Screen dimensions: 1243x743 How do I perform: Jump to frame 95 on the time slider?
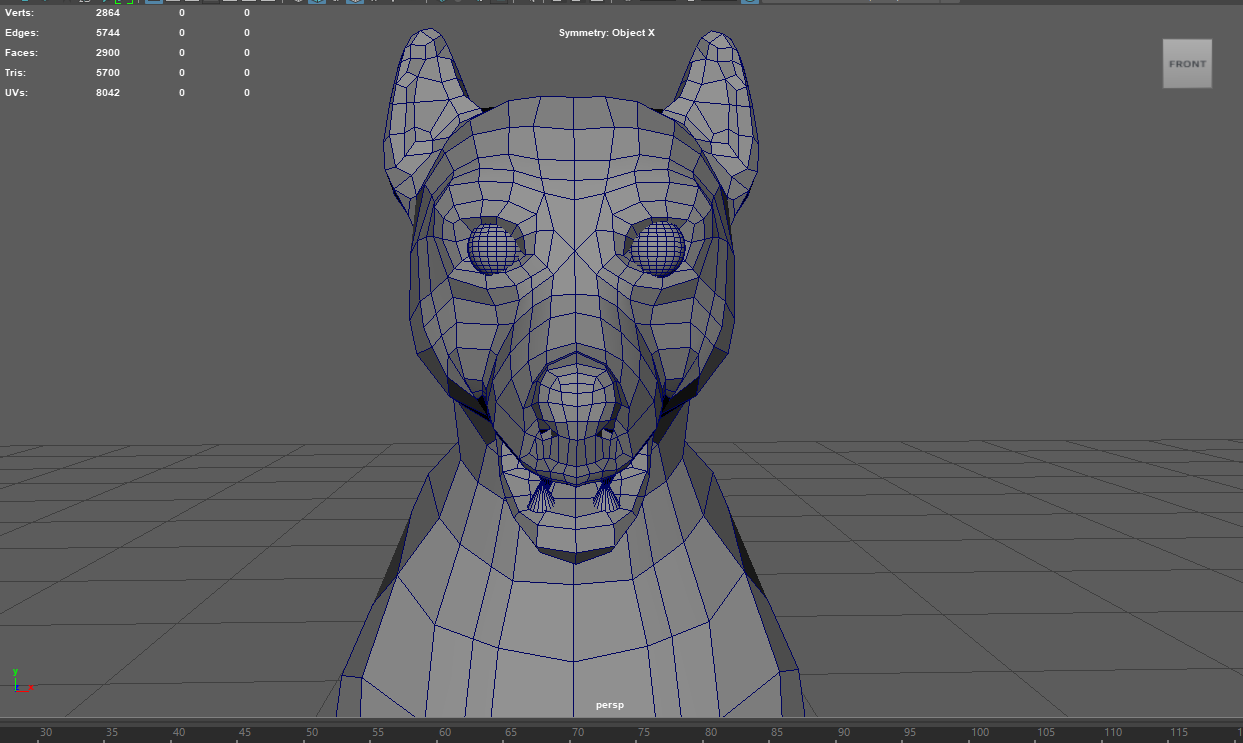(x=910, y=733)
